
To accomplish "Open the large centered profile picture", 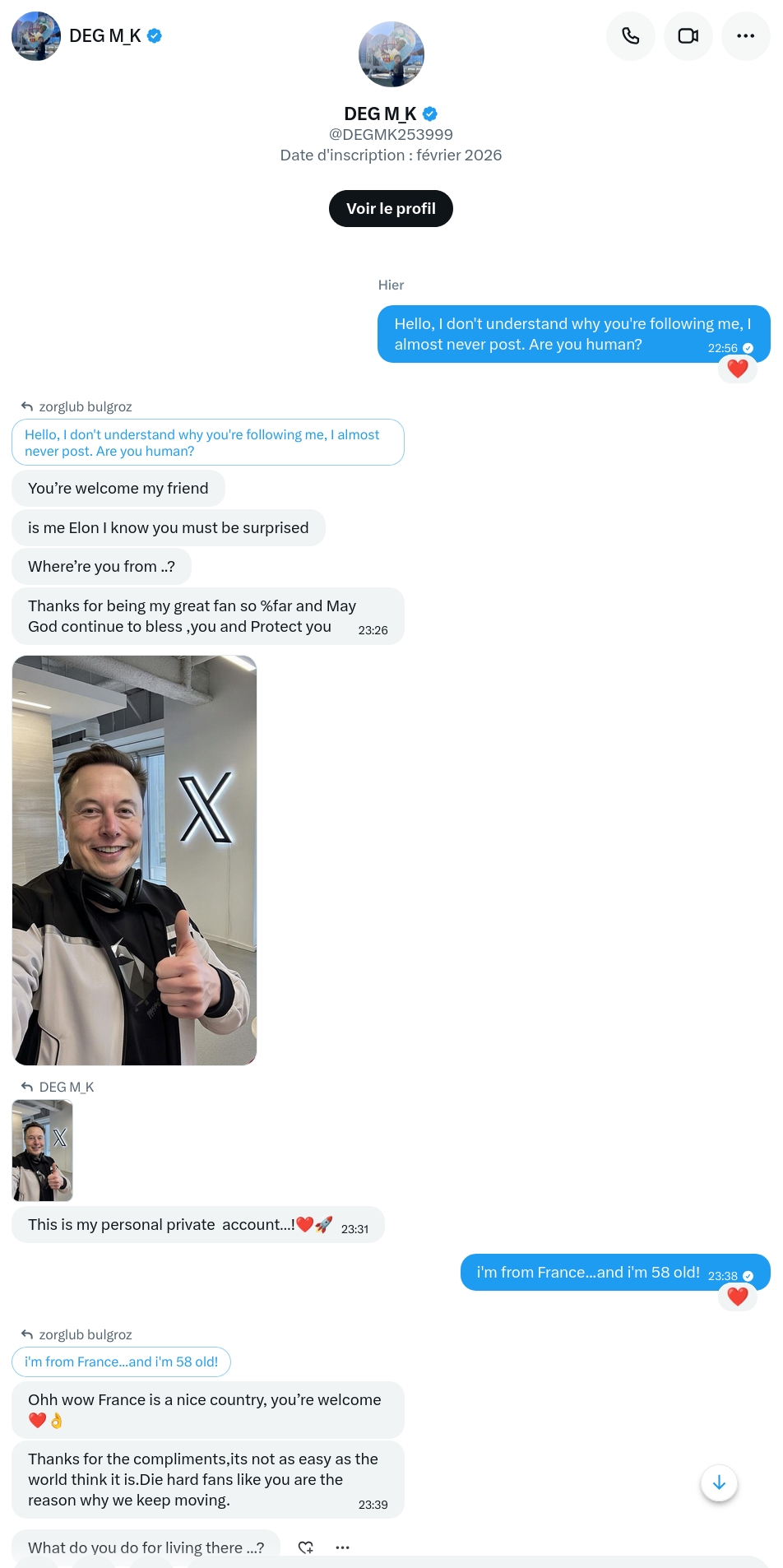I will click(391, 54).
